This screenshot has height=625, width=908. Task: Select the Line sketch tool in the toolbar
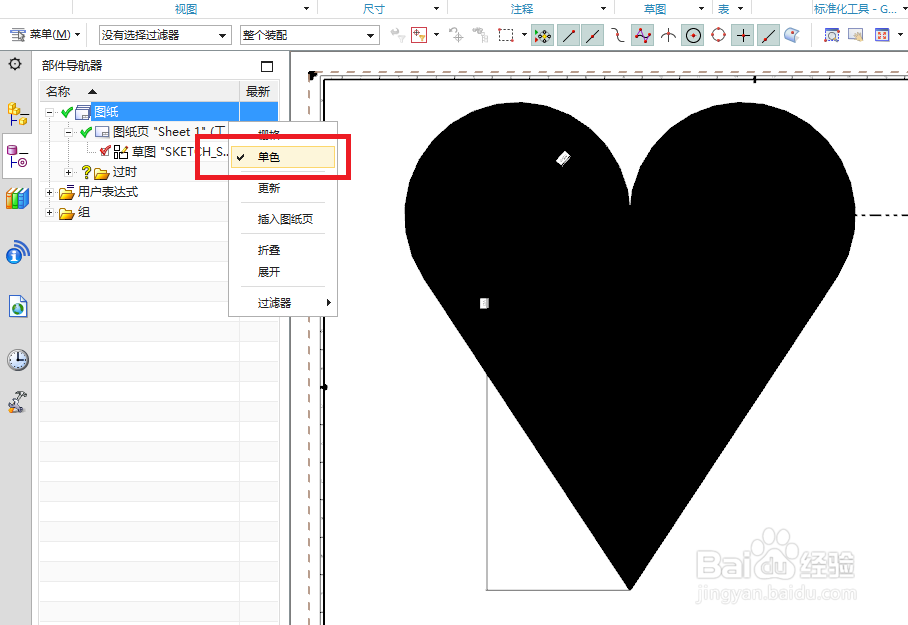[568, 35]
